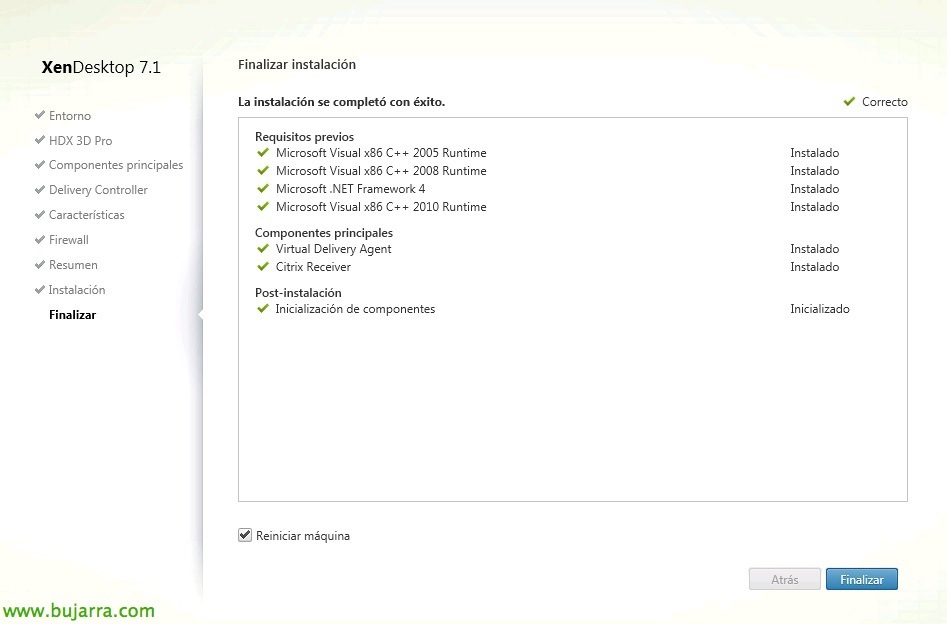Click the Instalado status for Citrix Receiver
Viewport: 947px width, 624px height.
815,267
